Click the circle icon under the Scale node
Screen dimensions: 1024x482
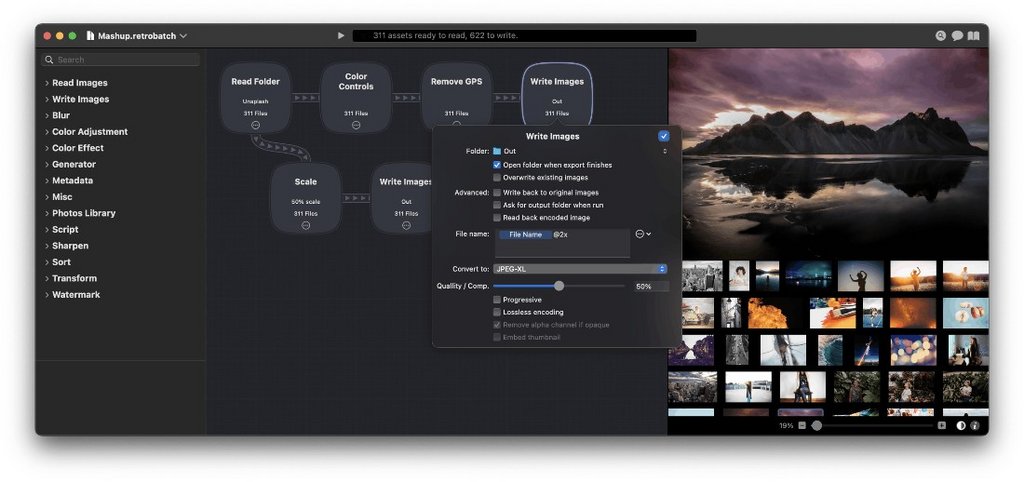[306, 225]
